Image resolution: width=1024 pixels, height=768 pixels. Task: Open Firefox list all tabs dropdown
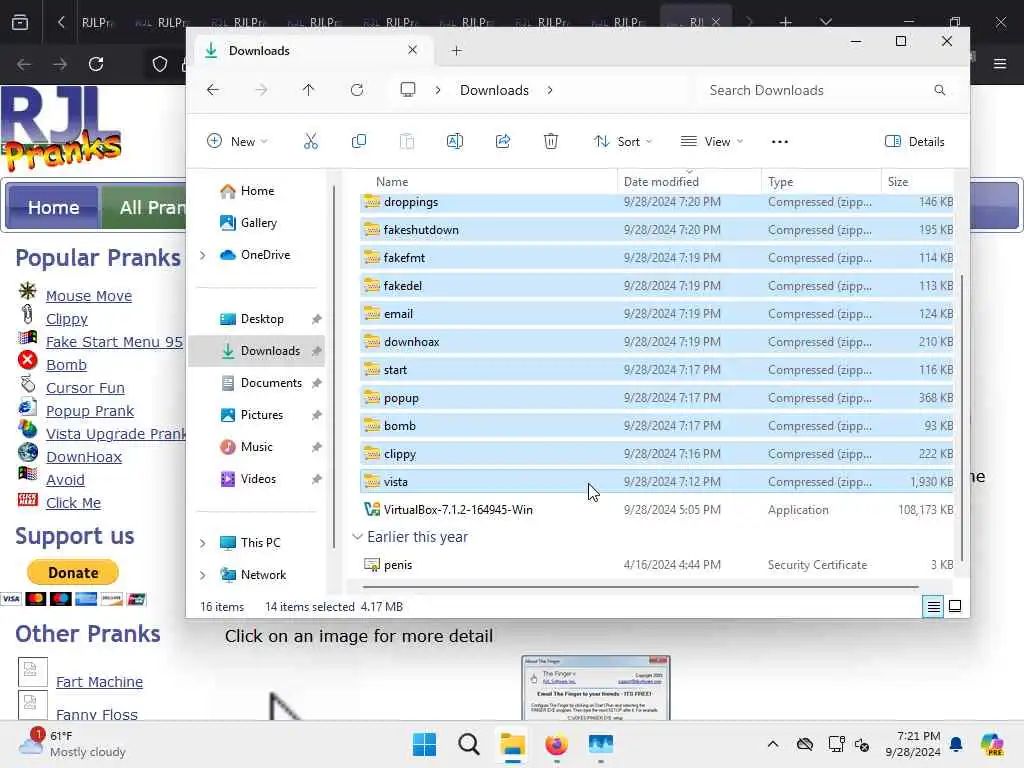click(x=826, y=22)
